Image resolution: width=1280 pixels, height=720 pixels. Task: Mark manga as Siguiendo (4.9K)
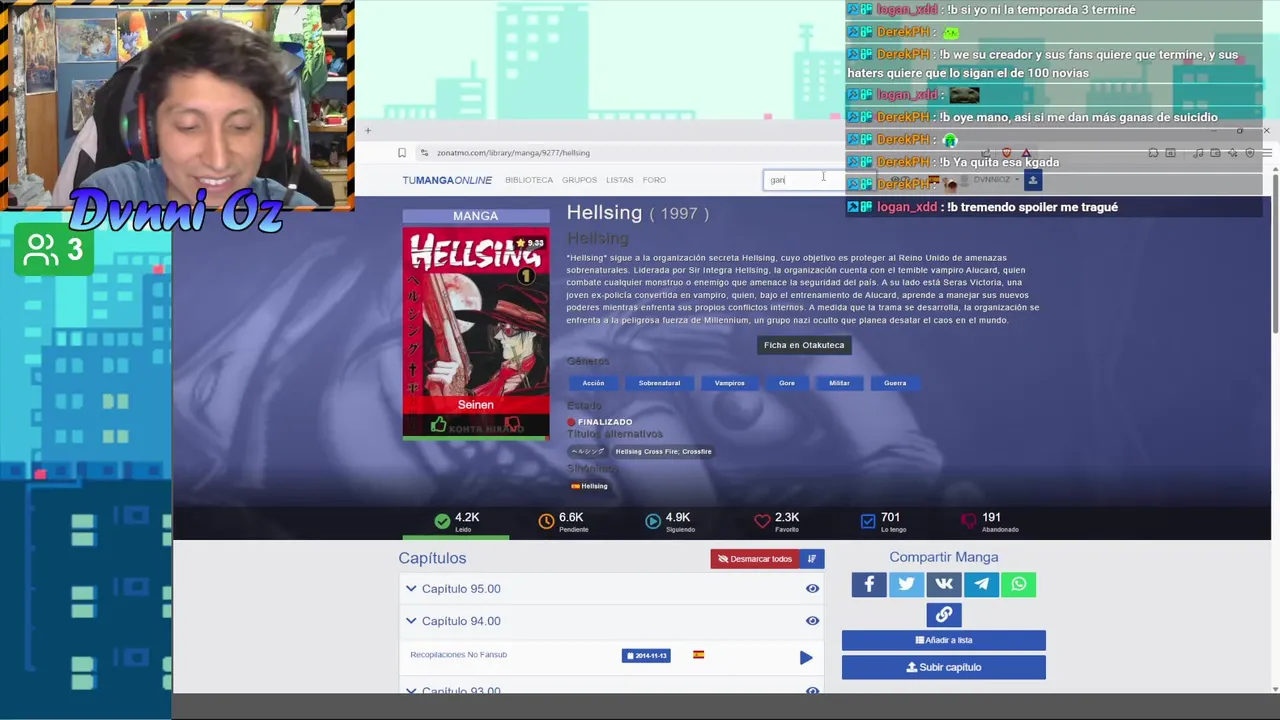click(x=668, y=521)
